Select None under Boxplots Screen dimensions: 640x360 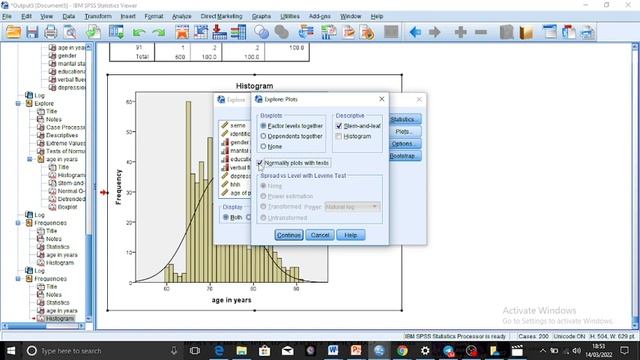(x=263, y=146)
